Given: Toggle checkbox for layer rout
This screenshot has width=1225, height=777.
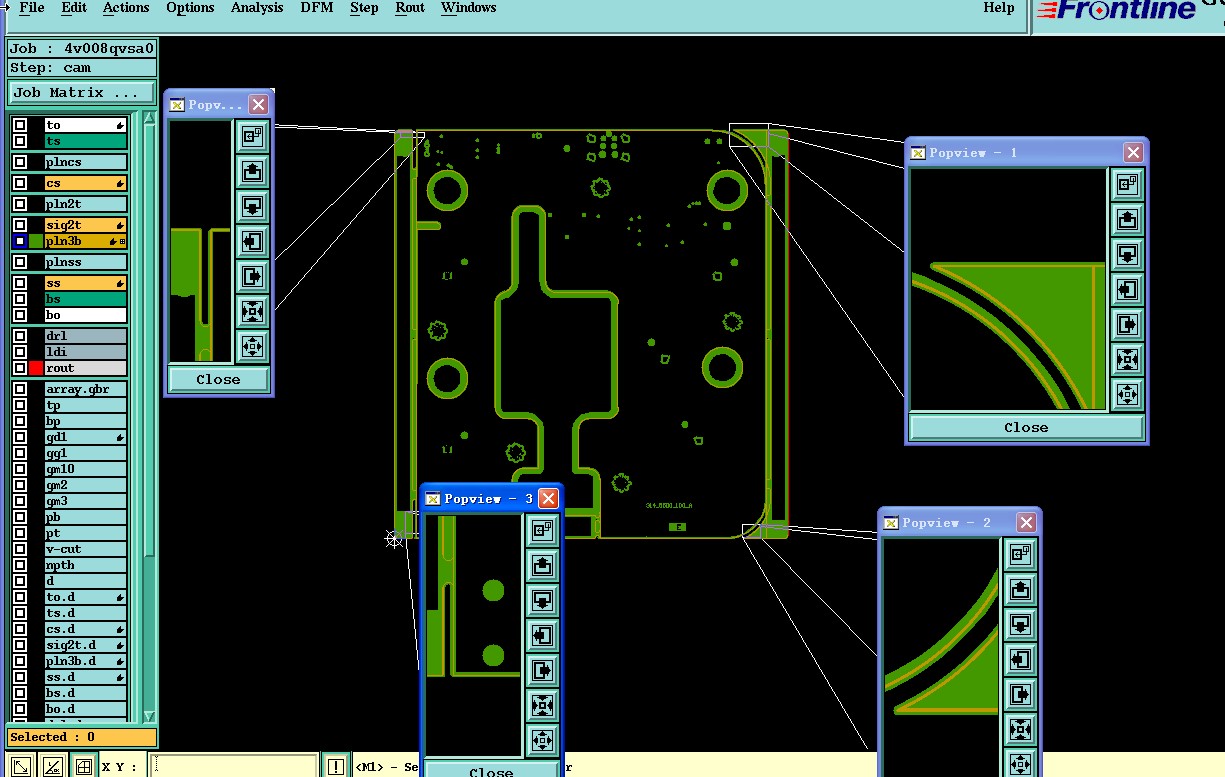Looking at the screenshot, I should [20, 368].
